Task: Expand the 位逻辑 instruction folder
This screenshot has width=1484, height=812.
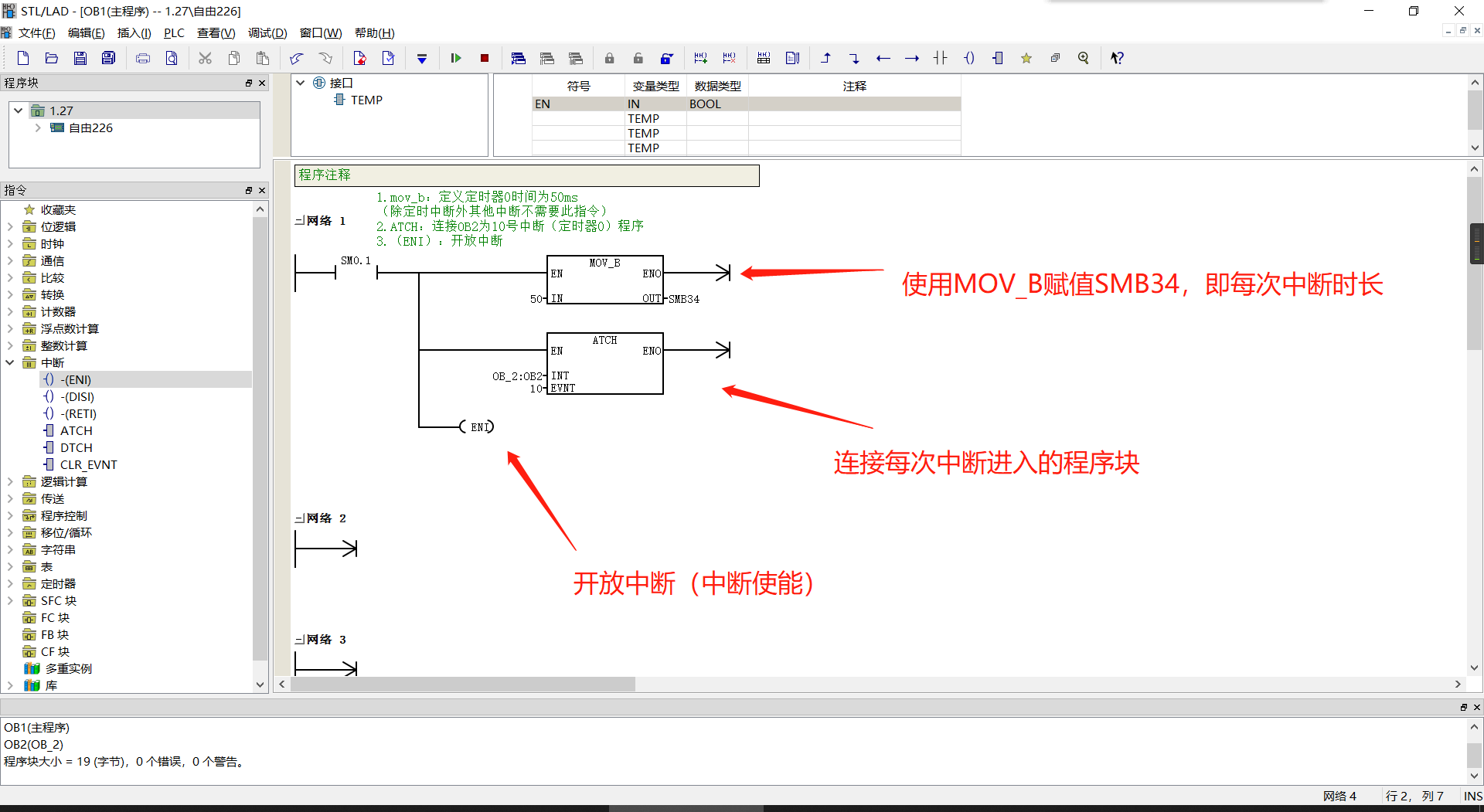Action: coord(10,226)
